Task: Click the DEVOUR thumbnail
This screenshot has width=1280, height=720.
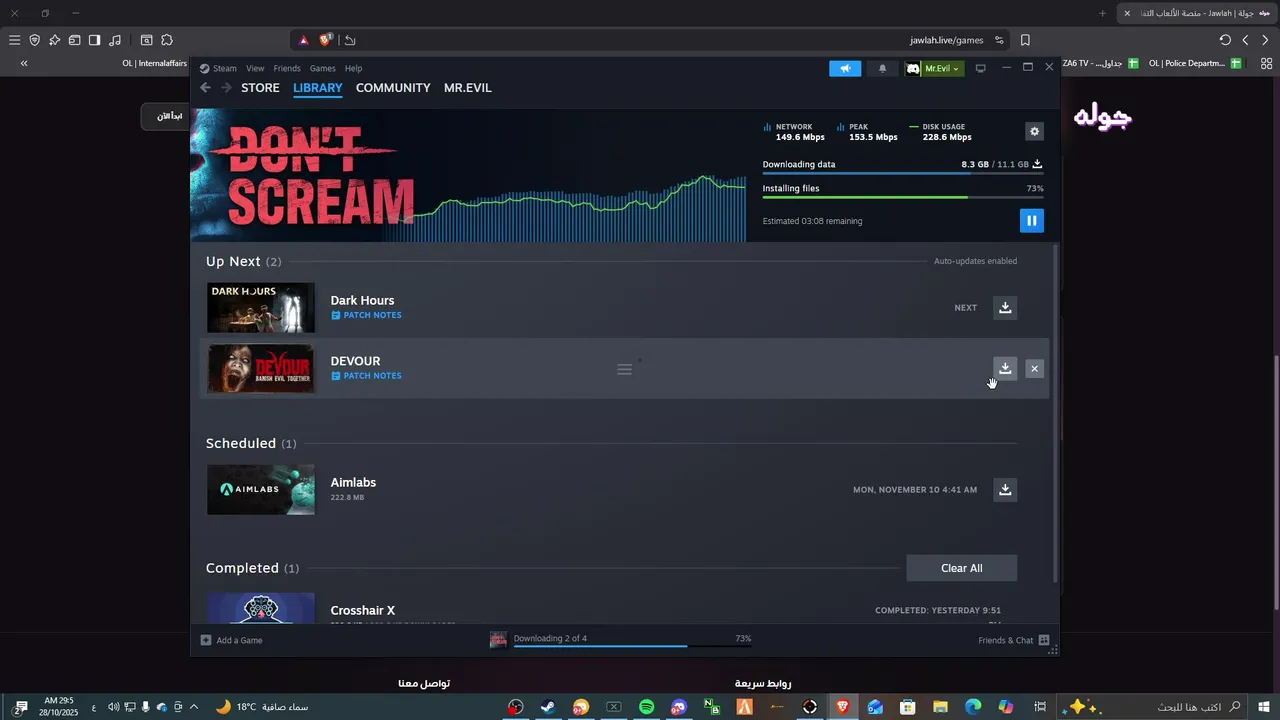Action: coord(260,369)
